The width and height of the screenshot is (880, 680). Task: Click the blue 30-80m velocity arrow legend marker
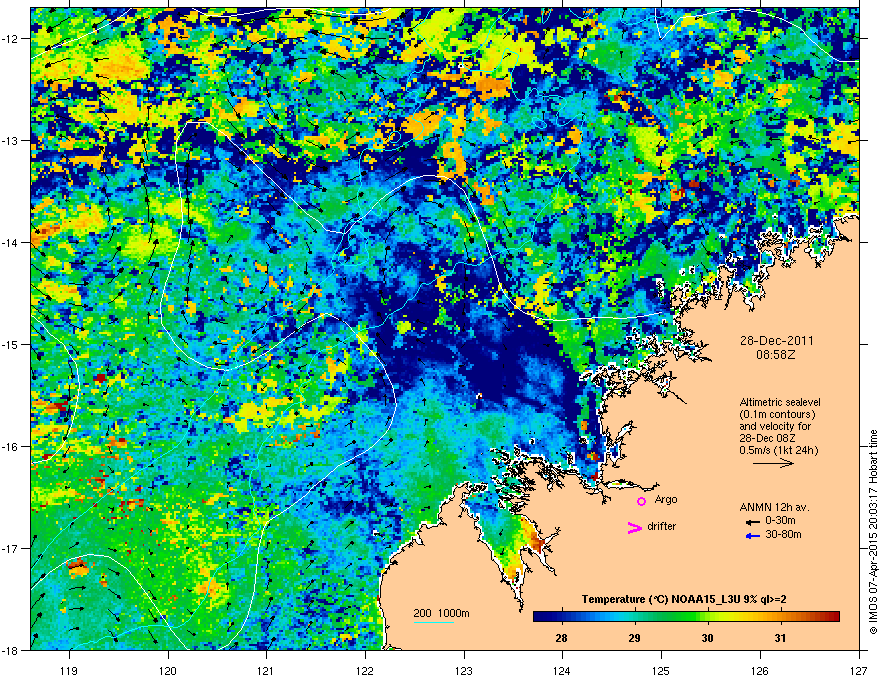[753, 536]
